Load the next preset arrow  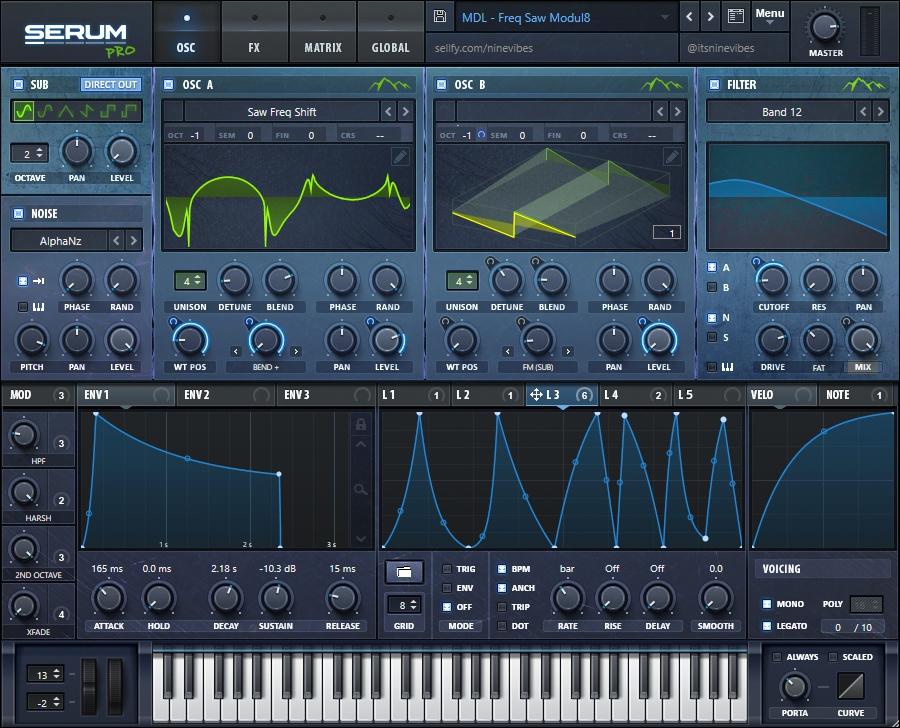point(711,17)
